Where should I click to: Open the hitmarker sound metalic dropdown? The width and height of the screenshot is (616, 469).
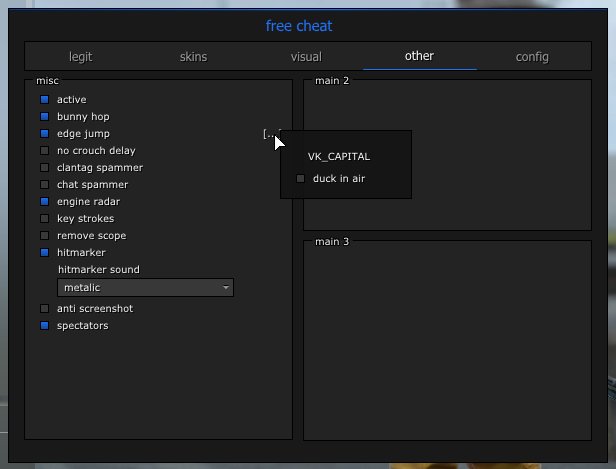(x=145, y=288)
